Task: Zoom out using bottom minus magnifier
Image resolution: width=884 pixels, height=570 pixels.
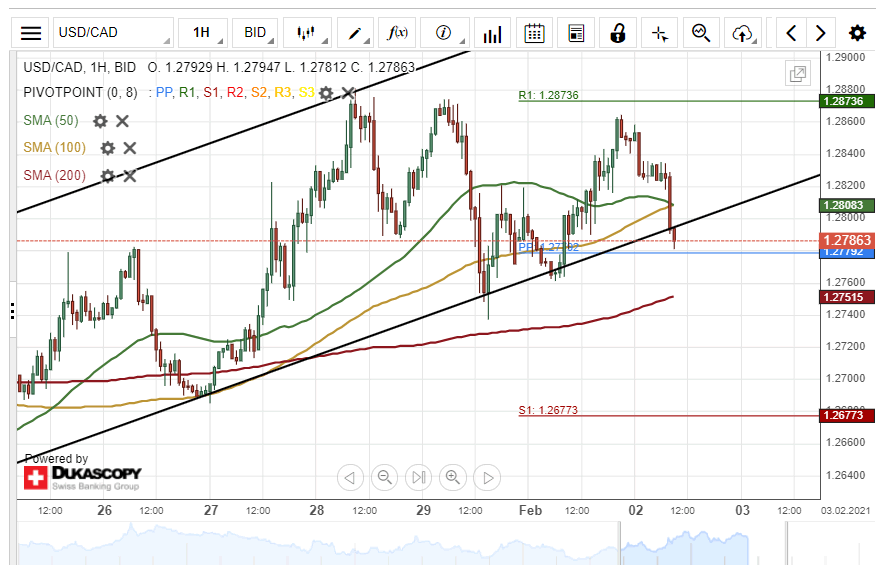Action: [x=384, y=478]
